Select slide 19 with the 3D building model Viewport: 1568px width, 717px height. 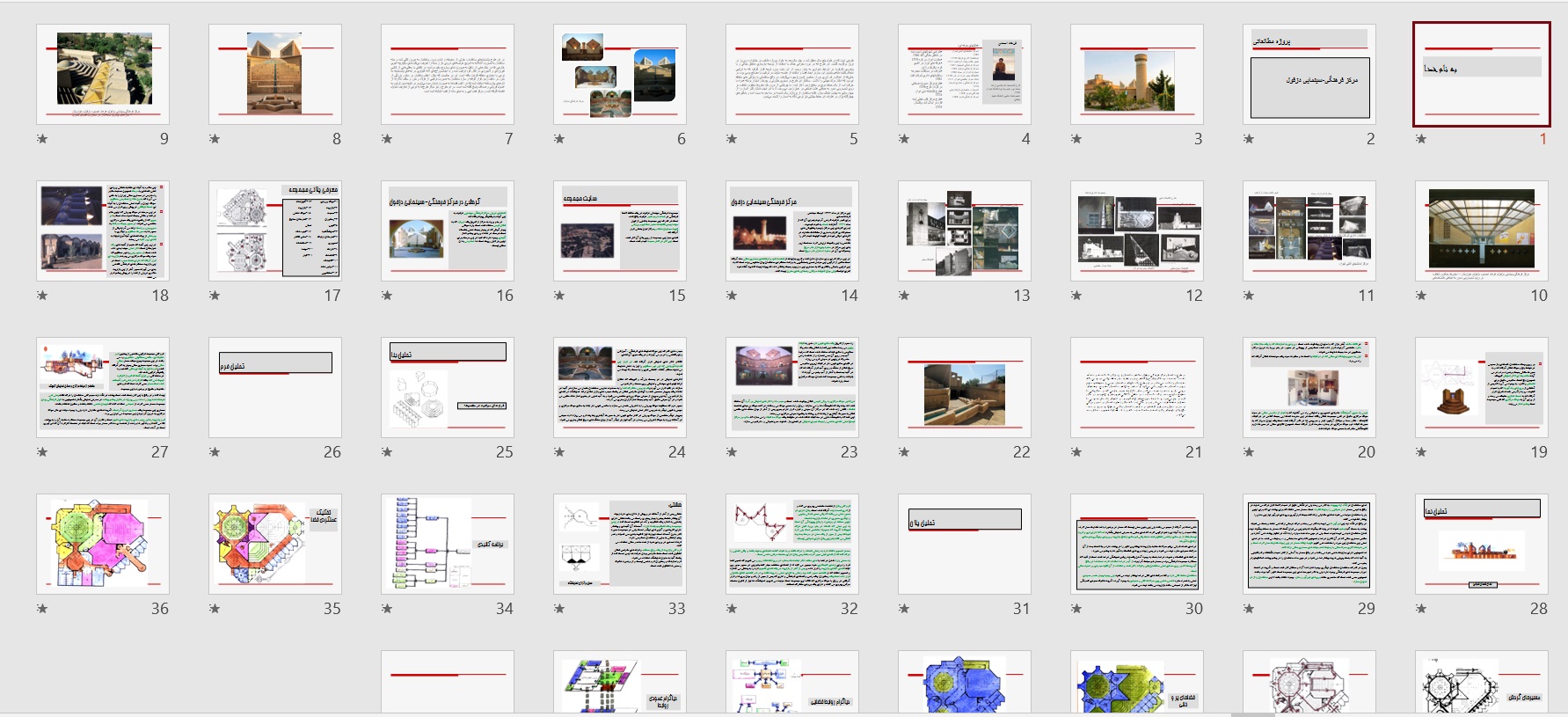pyautogui.click(x=1481, y=387)
